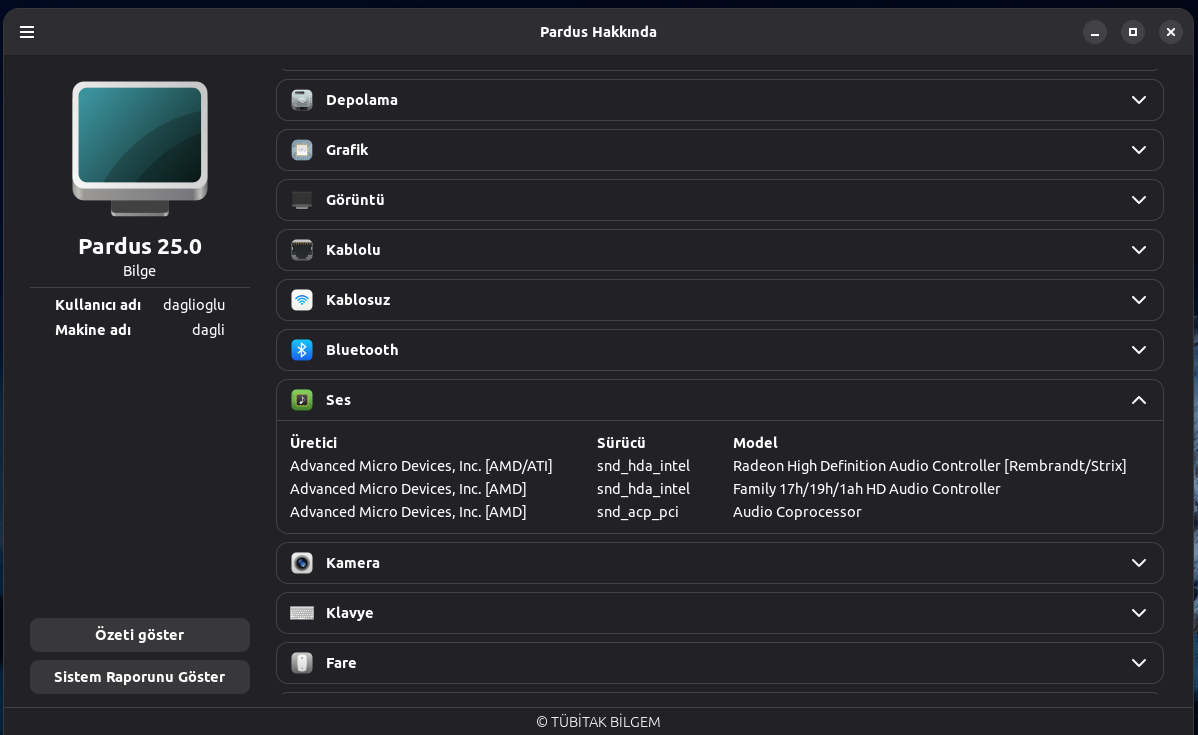This screenshot has height=735, width=1198.
Task: Click the Kablosuz Wi-Fi icon
Action: pyautogui.click(x=302, y=300)
